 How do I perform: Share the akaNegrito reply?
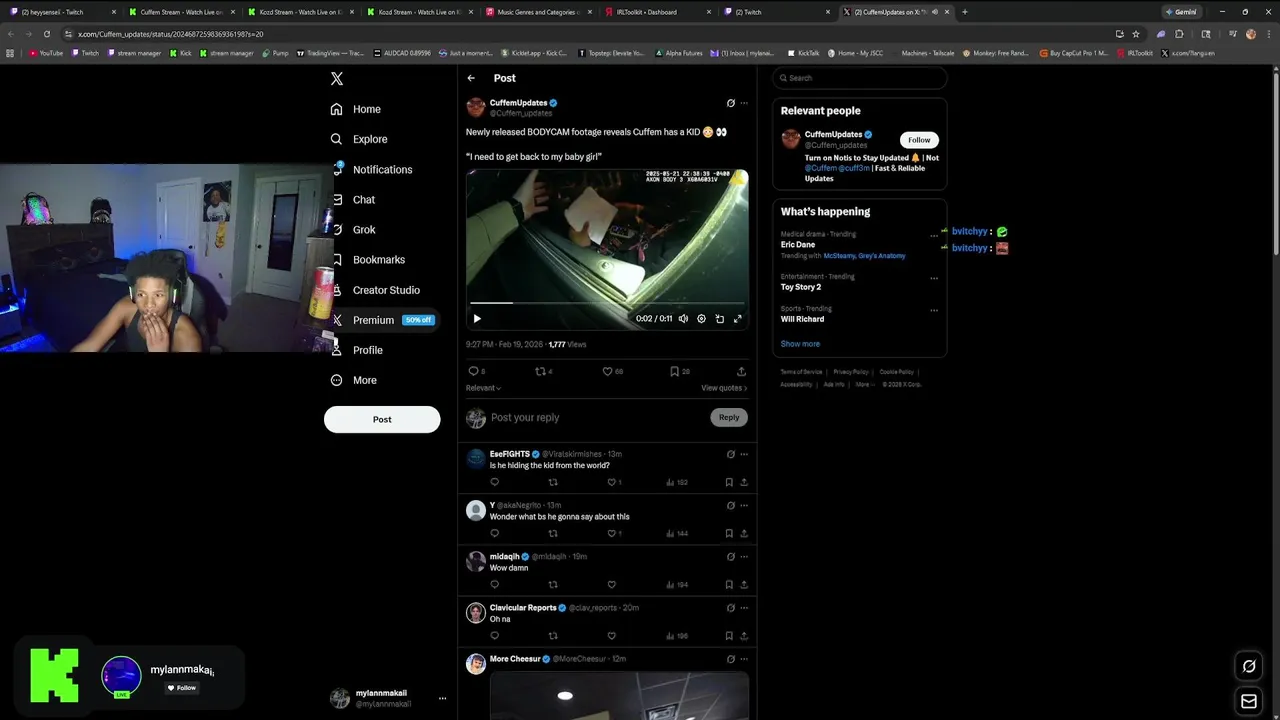click(x=743, y=533)
